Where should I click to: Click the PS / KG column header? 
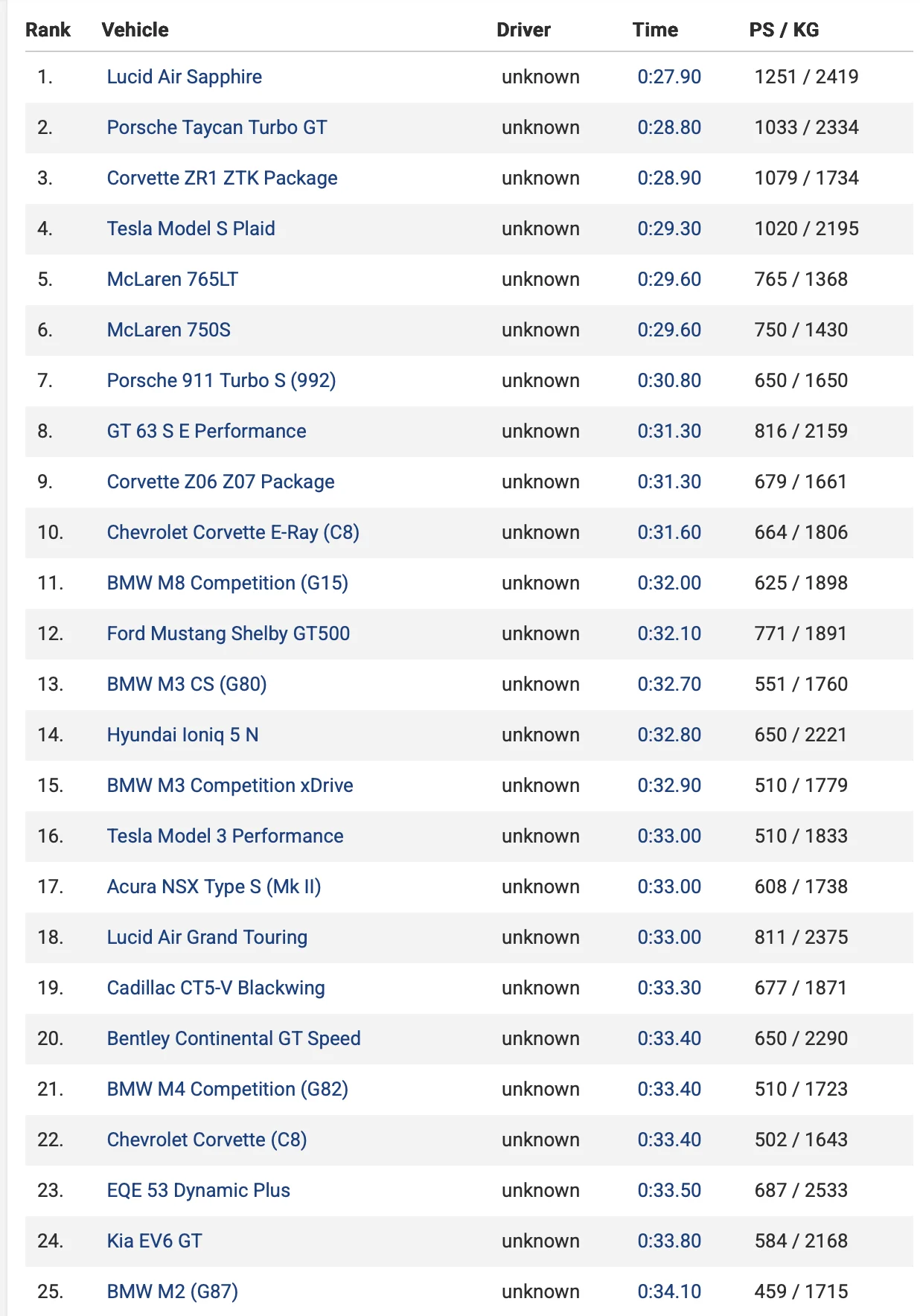point(784,30)
